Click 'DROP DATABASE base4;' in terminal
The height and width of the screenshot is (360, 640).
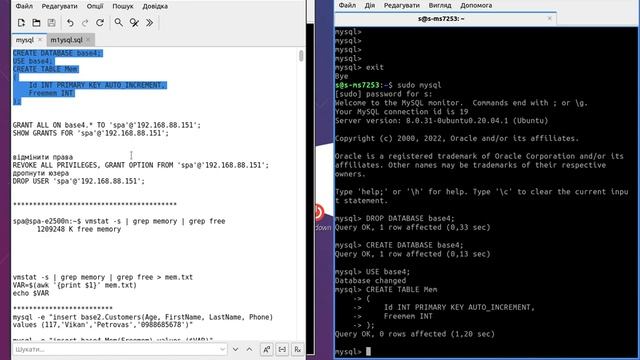(410, 218)
